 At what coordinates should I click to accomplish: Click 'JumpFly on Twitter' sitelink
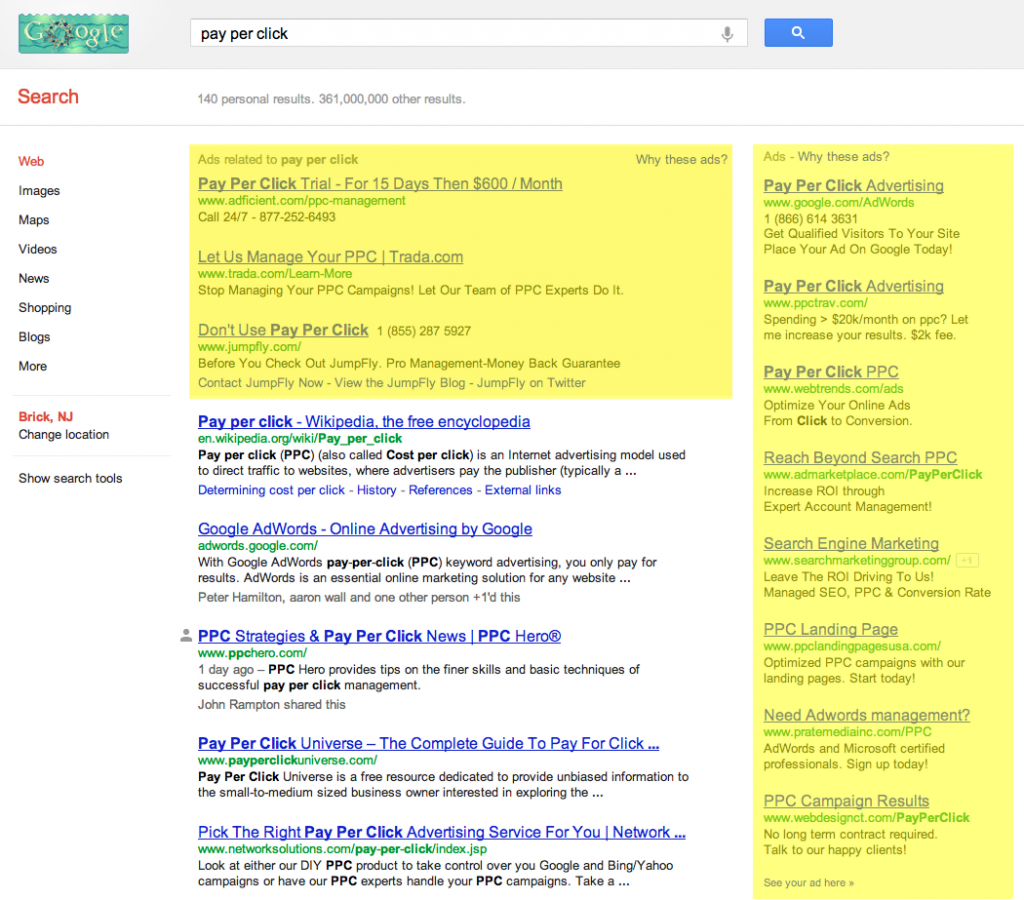click(x=531, y=383)
